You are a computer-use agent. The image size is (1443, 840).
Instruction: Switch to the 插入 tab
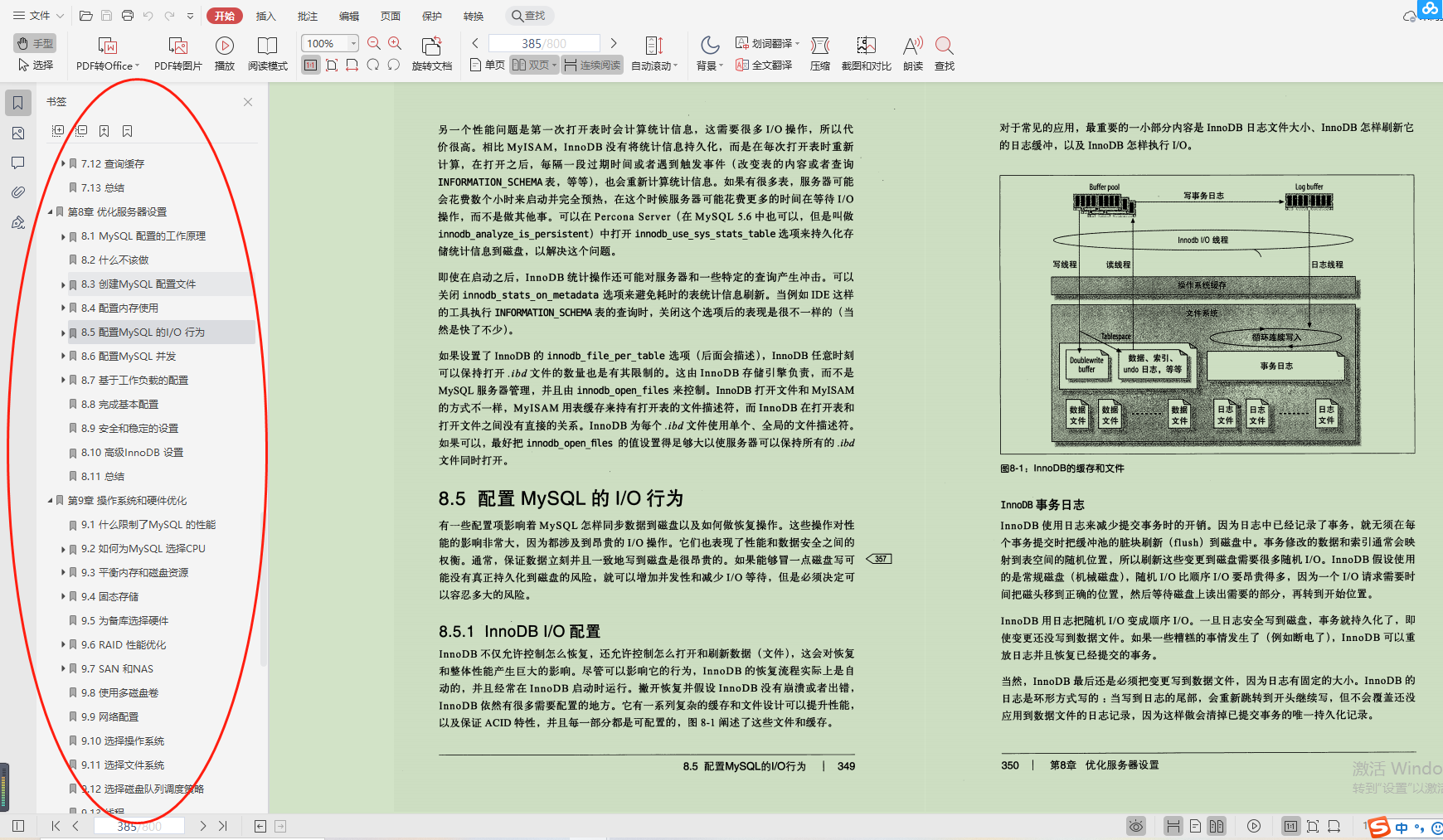coord(265,16)
